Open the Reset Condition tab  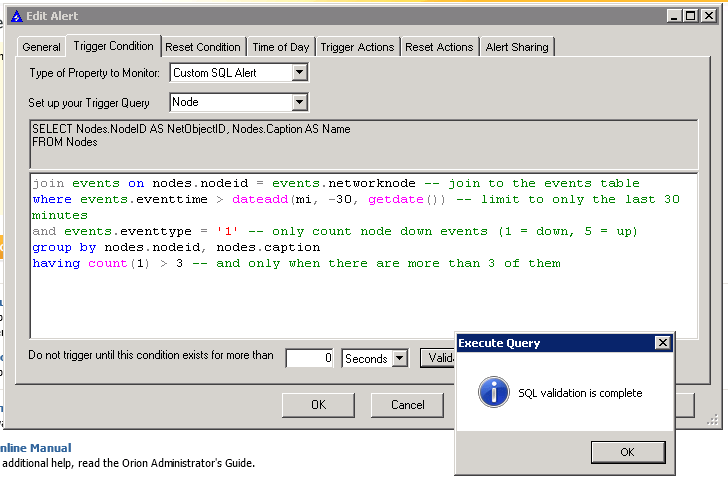[203, 47]
